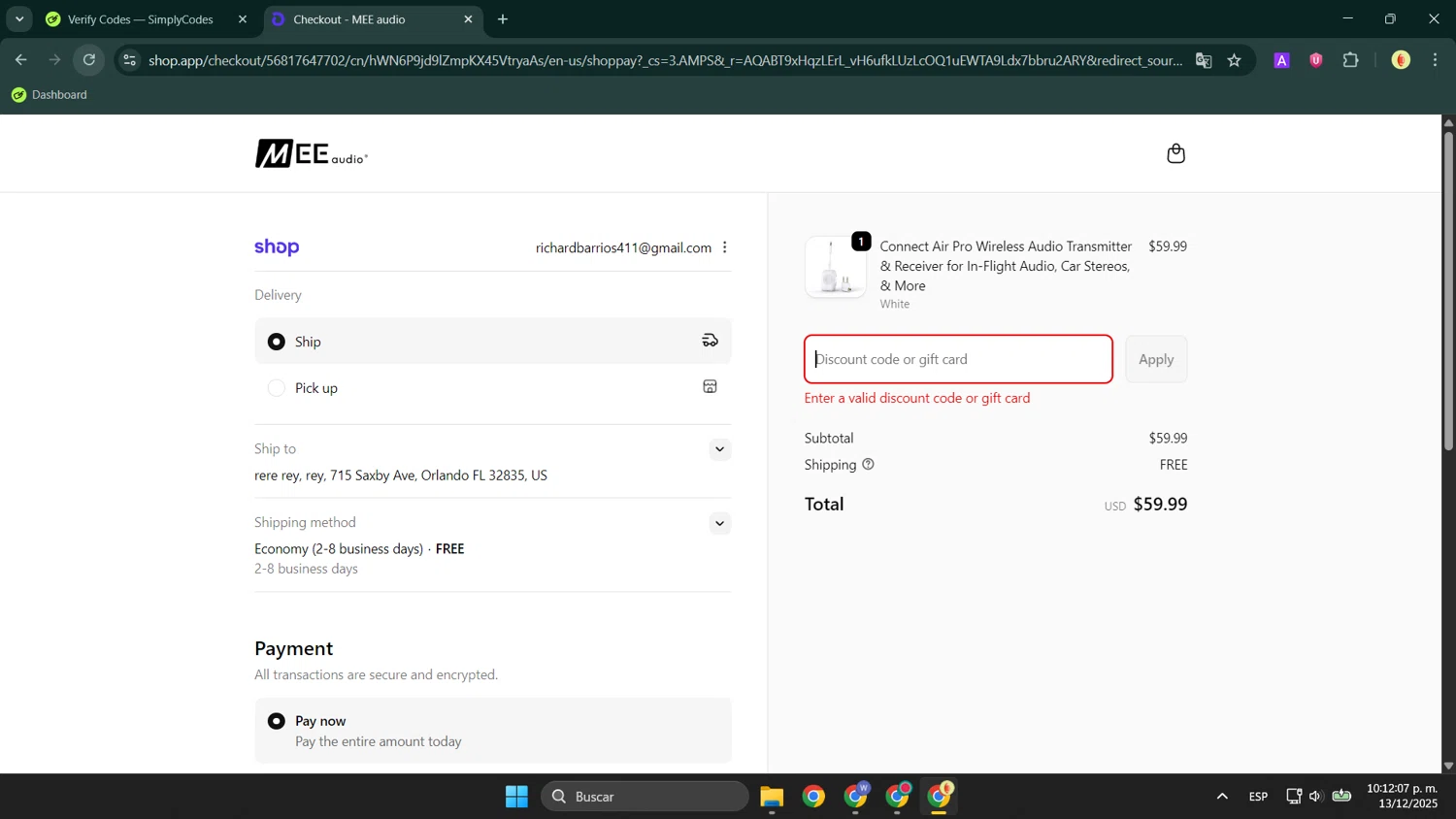Click the URL address bar
The image size is (1456, 819).
pyautogui.click(x=665, y=60)
